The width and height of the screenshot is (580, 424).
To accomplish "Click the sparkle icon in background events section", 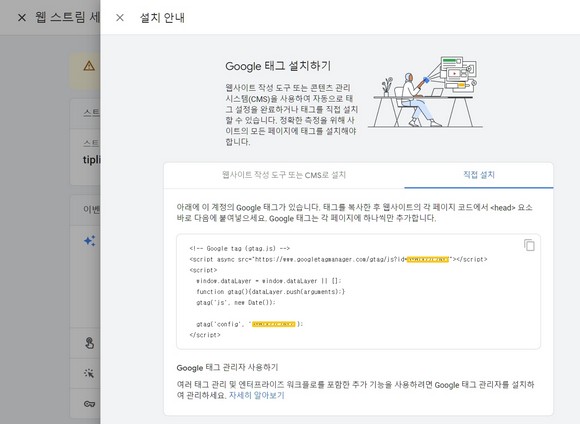I will coord(90,241).
